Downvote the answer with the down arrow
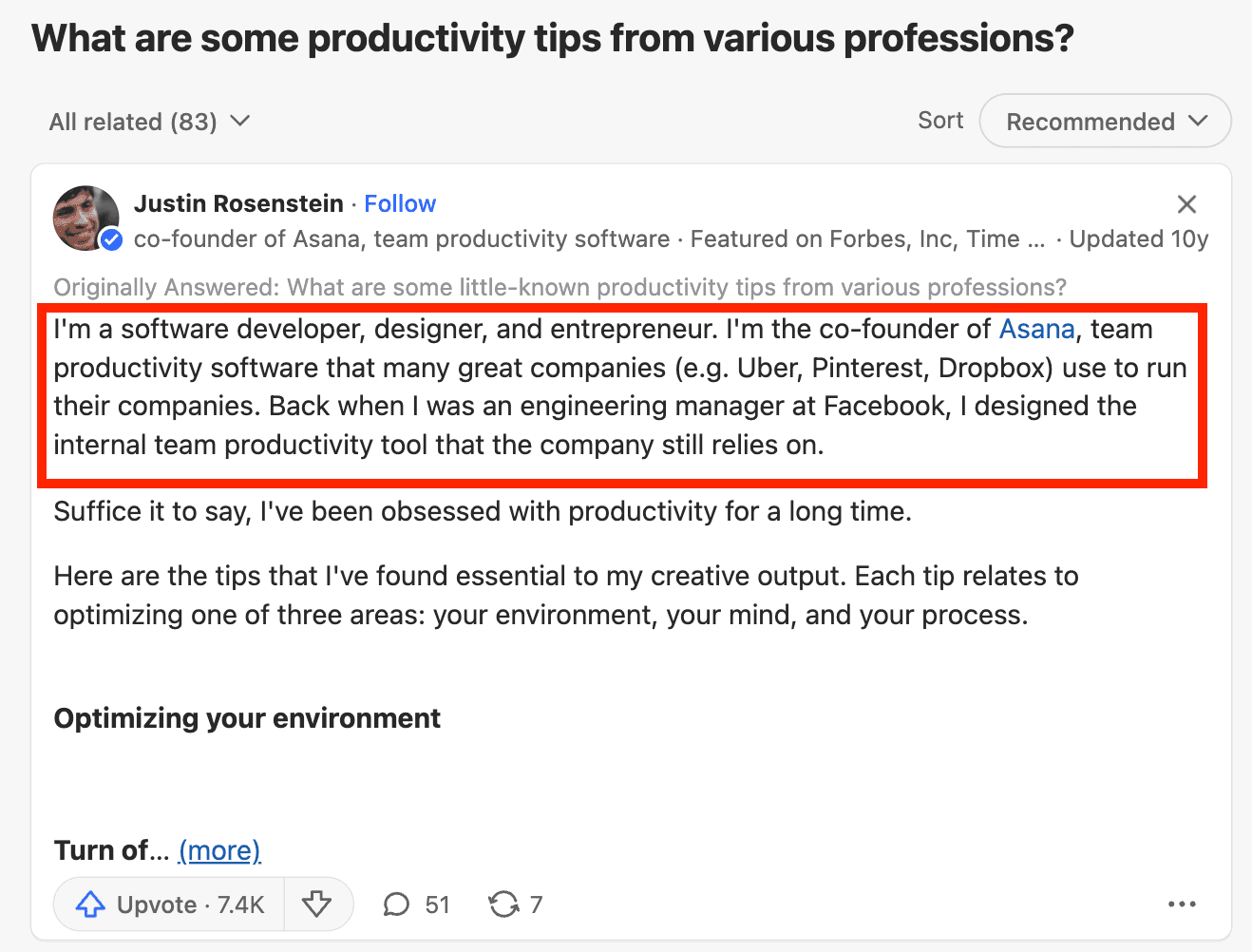 click(317, 904)
